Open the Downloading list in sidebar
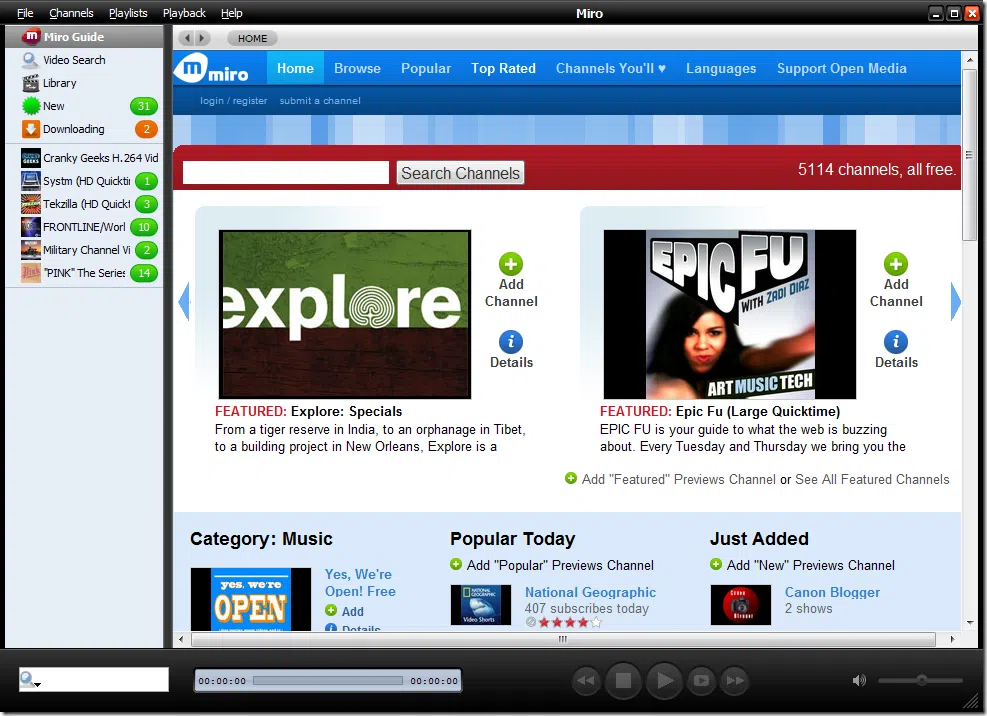This screenshot has height=716, width=987. 73,129
